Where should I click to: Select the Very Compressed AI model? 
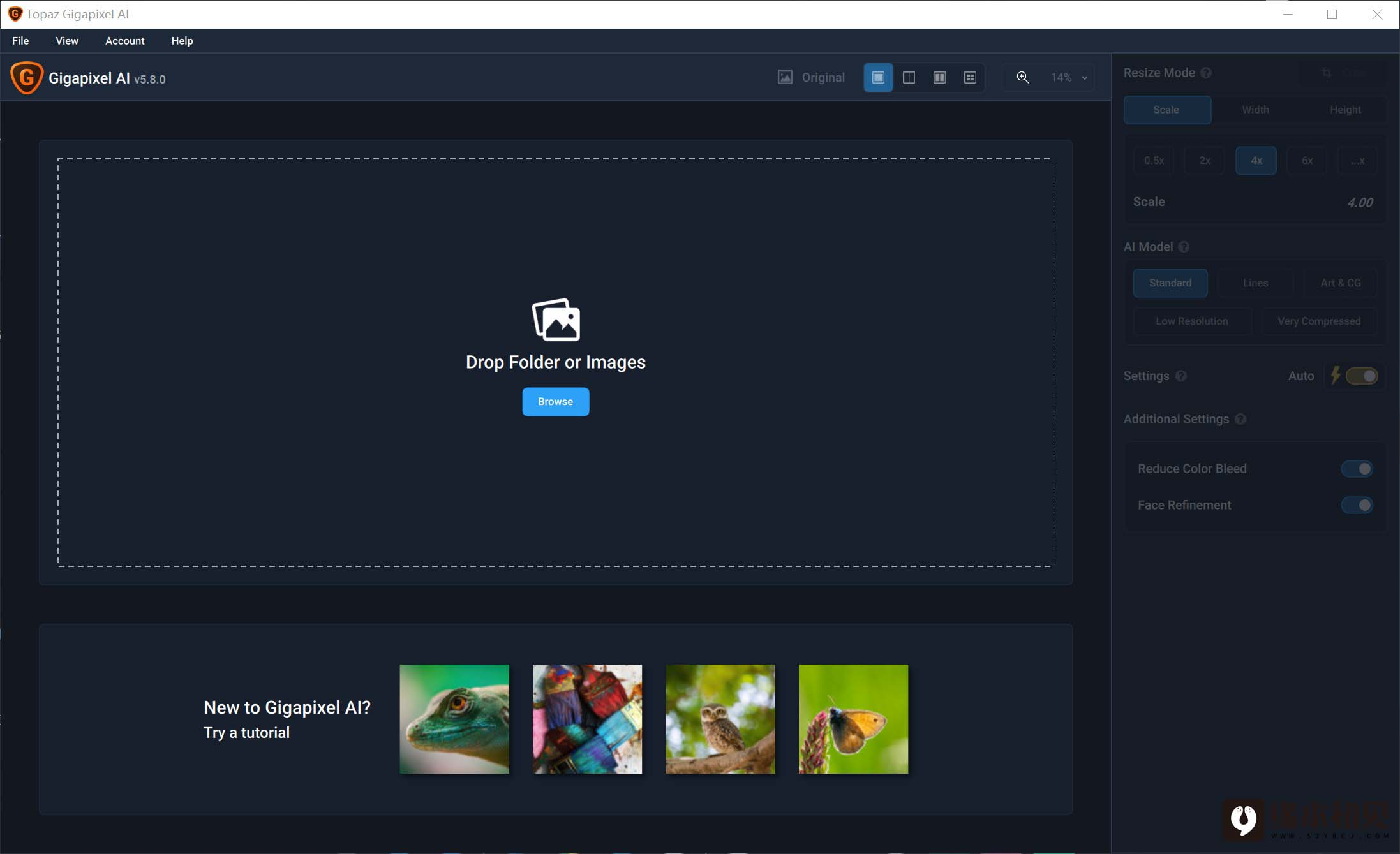point(1319,321)
